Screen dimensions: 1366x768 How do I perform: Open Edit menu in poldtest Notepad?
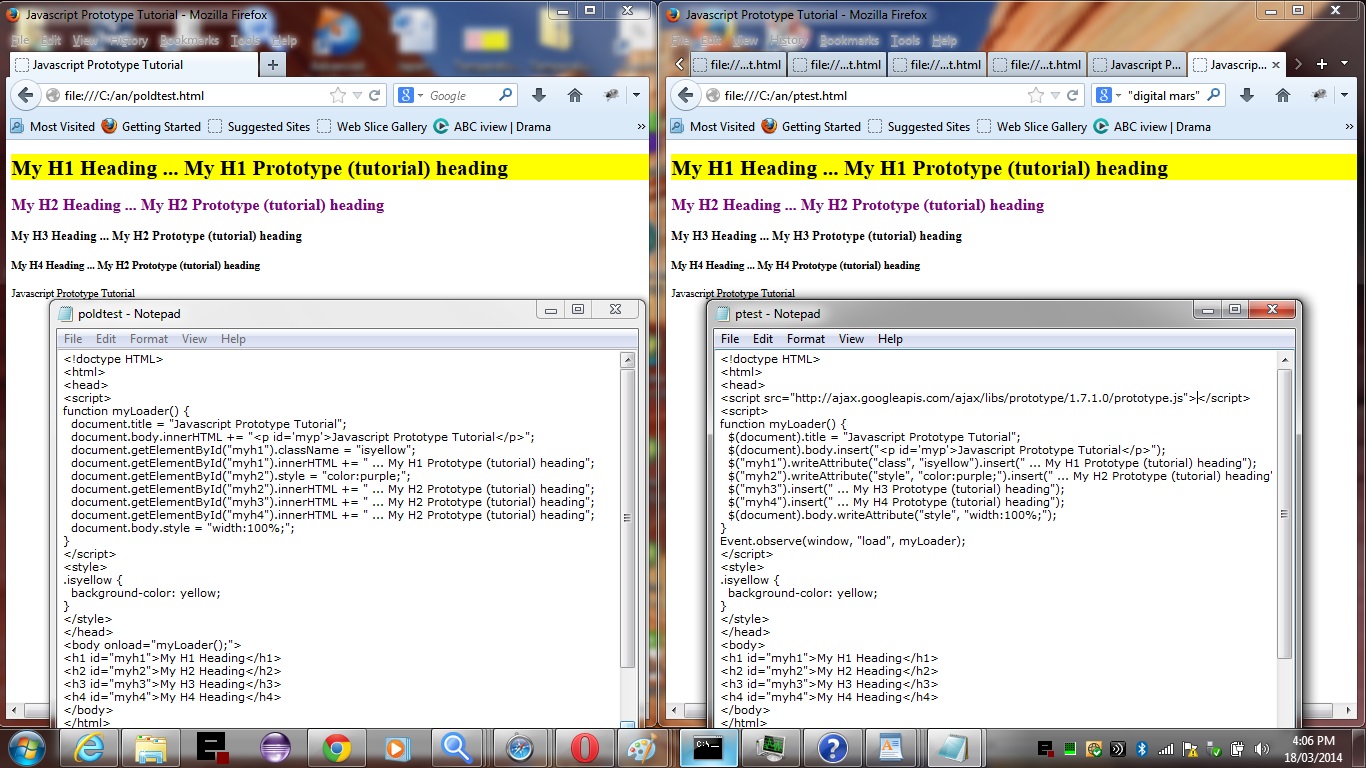point(106,339)
